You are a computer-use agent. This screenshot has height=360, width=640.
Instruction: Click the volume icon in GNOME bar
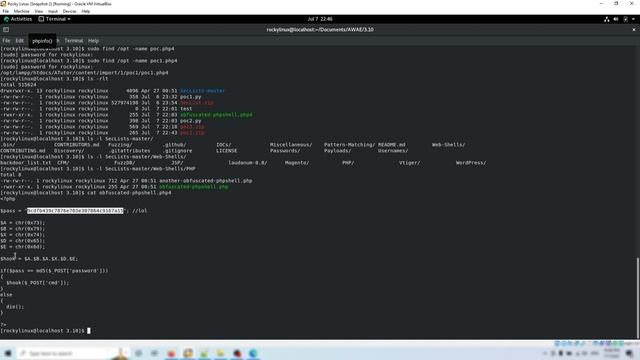(616, 19)
